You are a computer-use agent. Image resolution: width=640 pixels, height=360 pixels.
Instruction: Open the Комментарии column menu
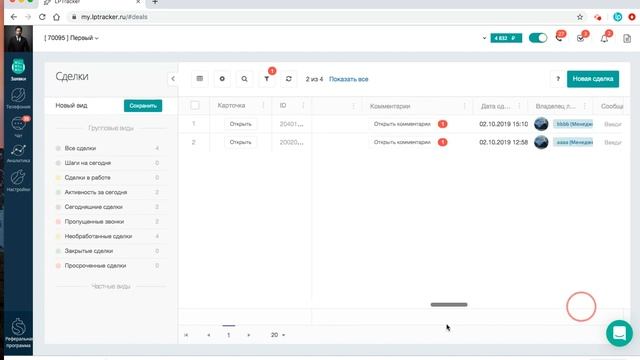(464, 106)
